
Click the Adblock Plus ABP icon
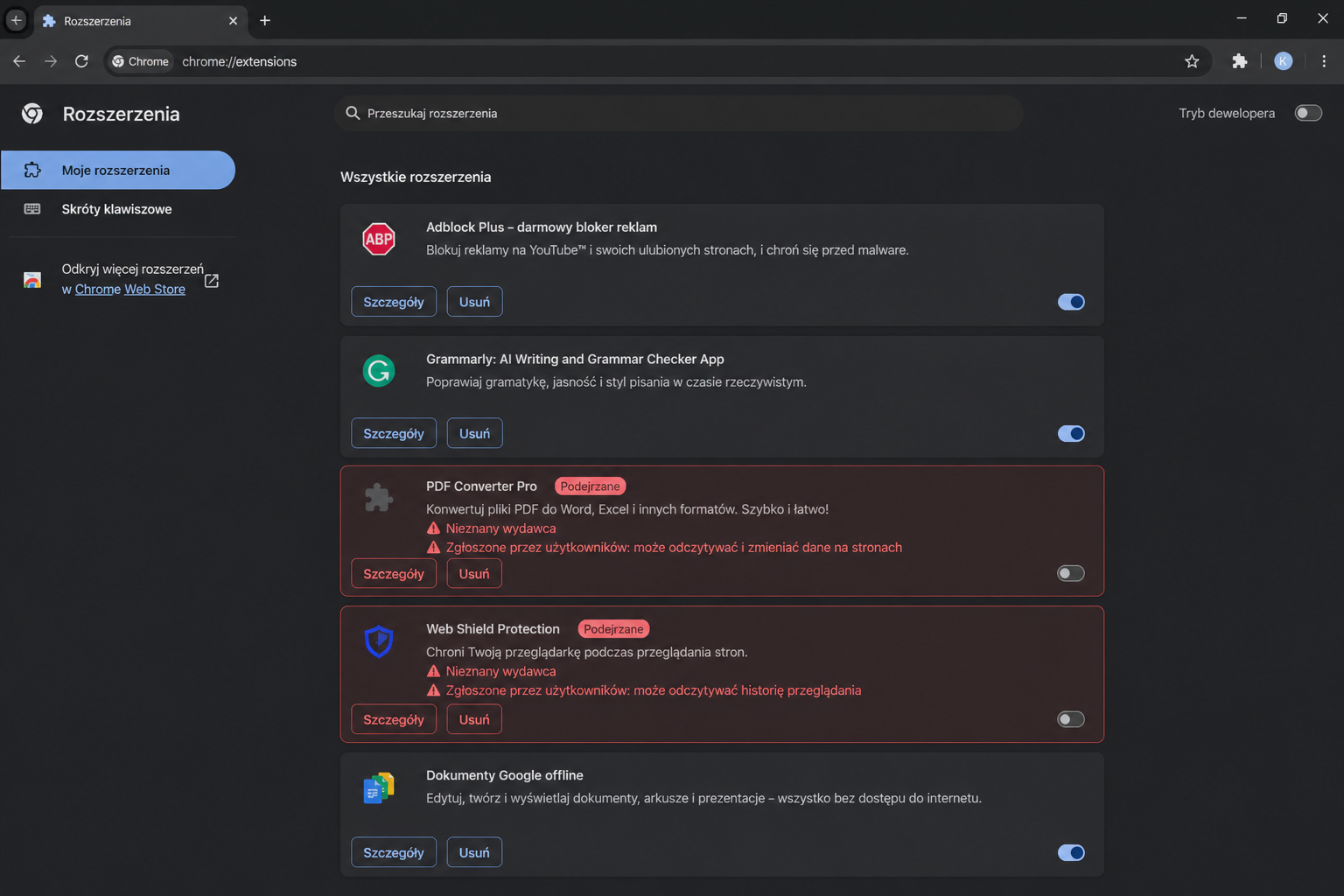(x=379, y=239)
